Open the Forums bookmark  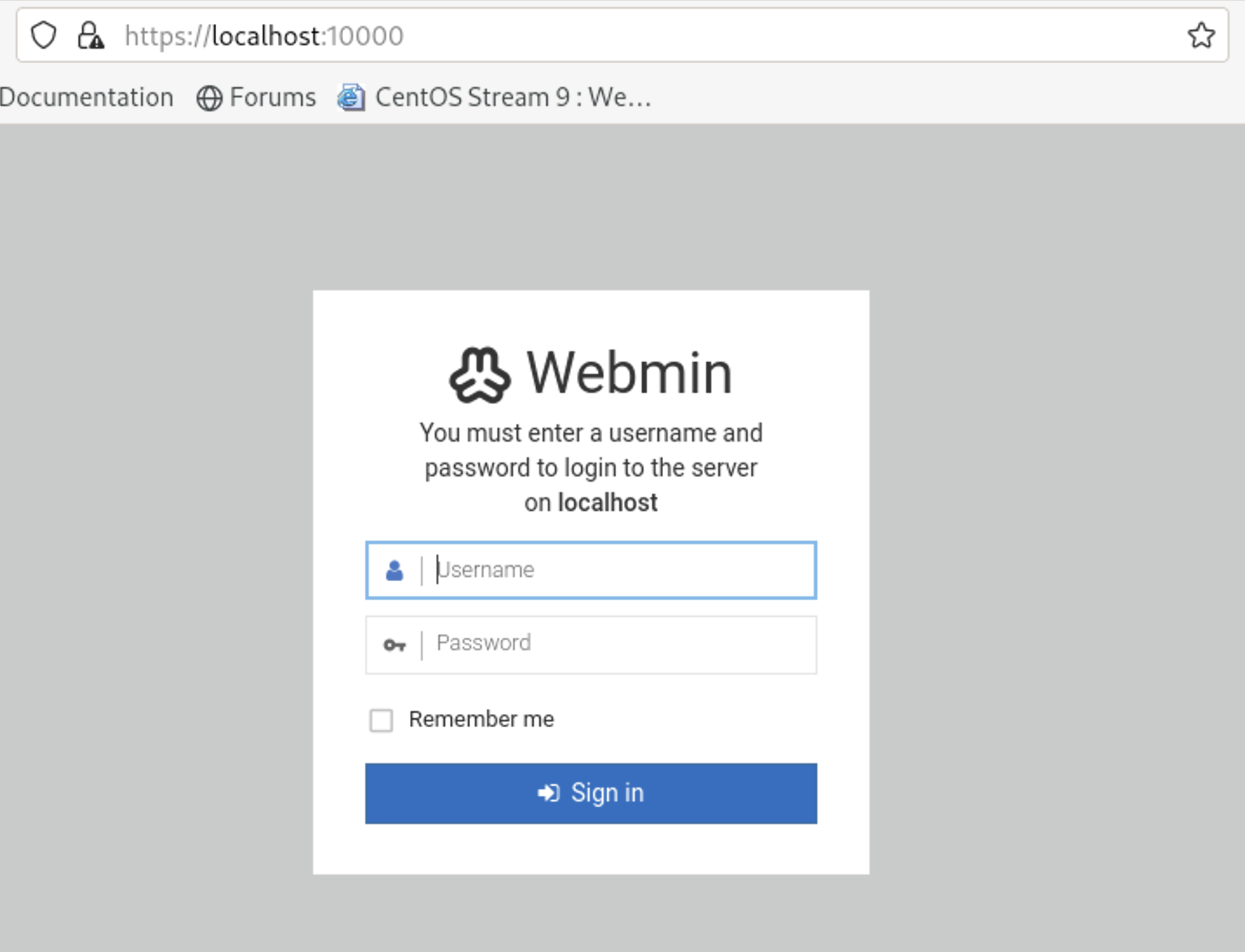[x=256, y=97]
